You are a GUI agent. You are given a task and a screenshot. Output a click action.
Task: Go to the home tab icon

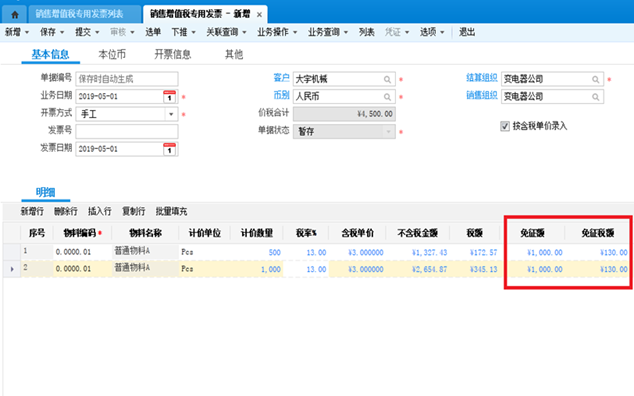(15, 15)
